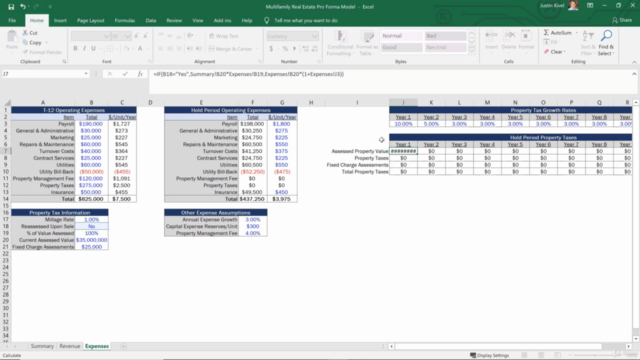Click the Copy command
This screenshot has height=360, width=640.
[32, 42]
